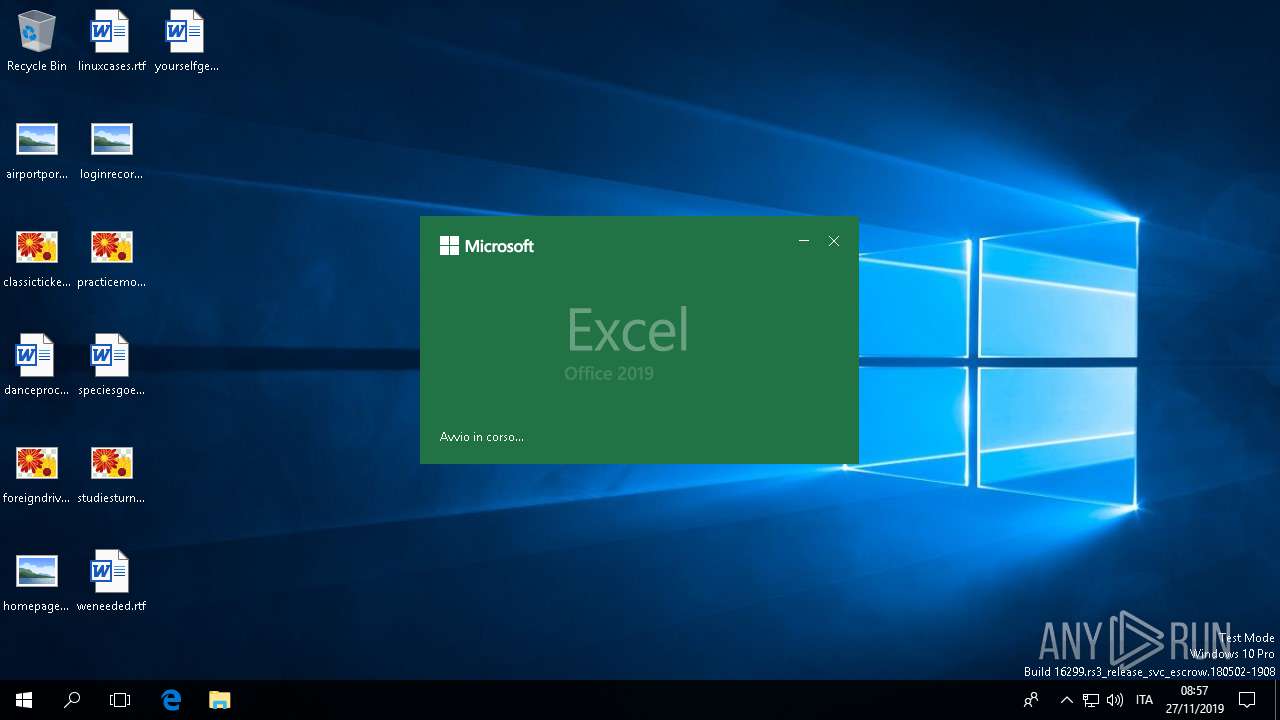Select the weneeded.rtf desktop file
The image size is (1280, 720).
(111, 581)
